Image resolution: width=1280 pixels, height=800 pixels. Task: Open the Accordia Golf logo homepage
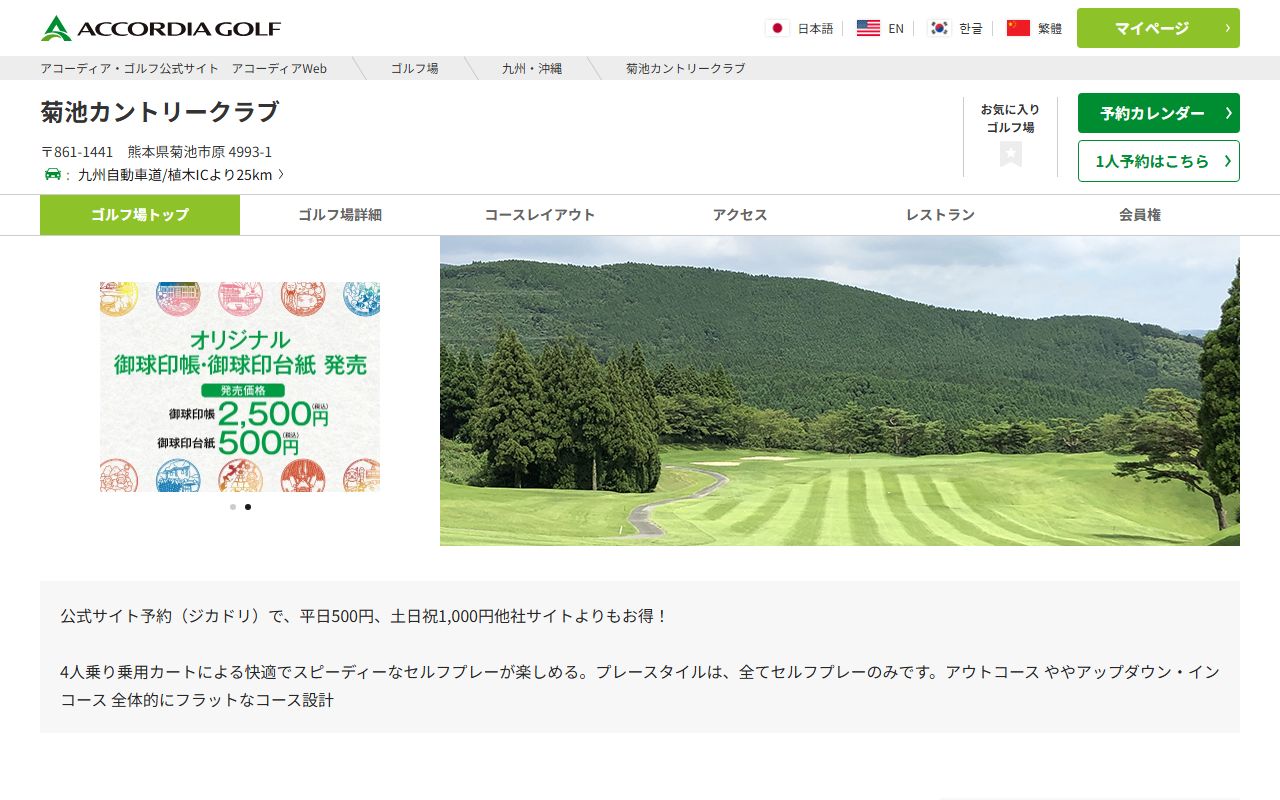(x=161, y=28)
